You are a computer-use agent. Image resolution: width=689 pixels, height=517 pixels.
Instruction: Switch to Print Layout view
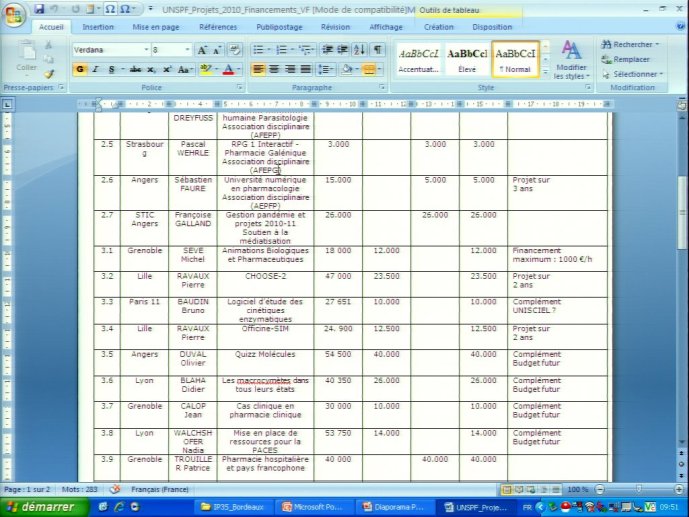(507, 489)
